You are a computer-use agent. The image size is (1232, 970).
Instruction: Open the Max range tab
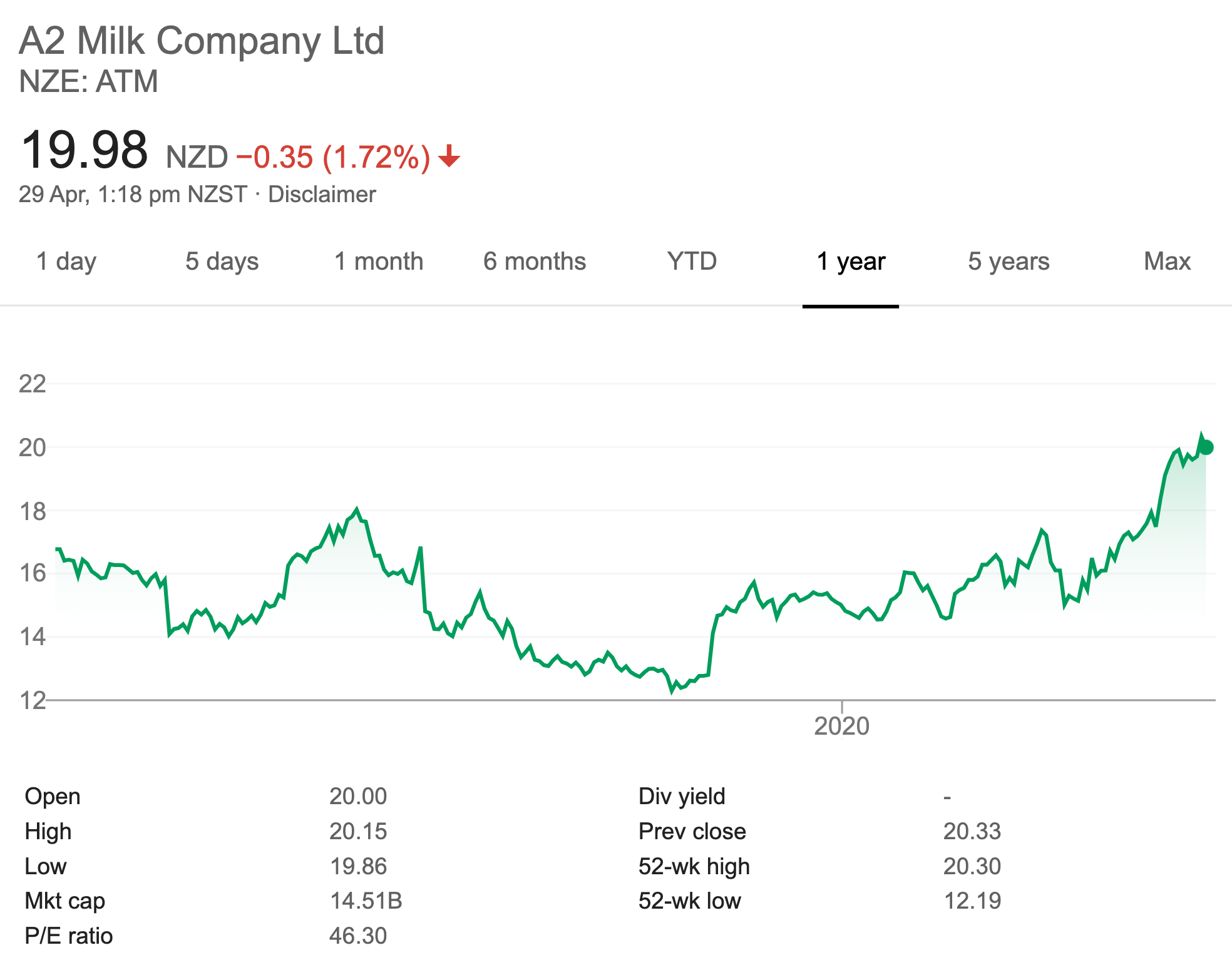pos(1167,262)
